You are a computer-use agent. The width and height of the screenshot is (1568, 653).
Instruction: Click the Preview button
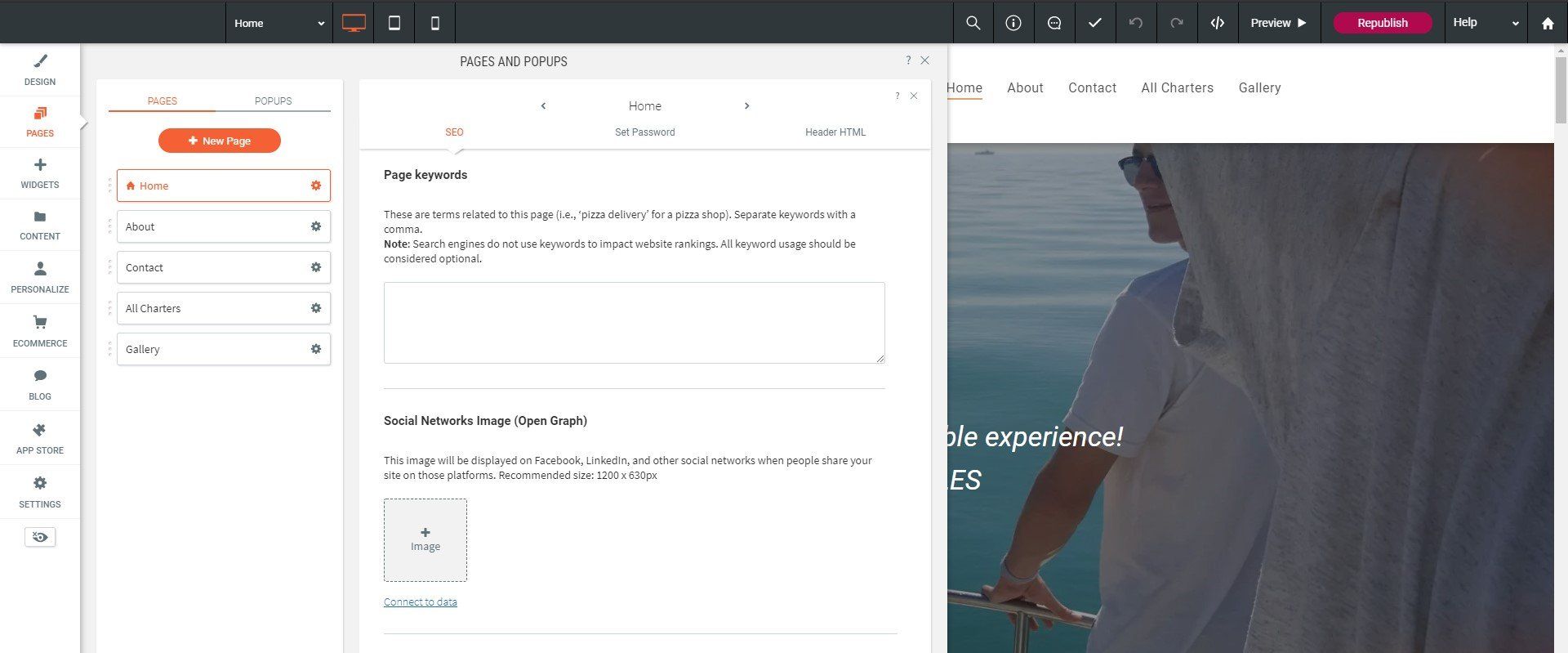click(x=1279, y=23)
